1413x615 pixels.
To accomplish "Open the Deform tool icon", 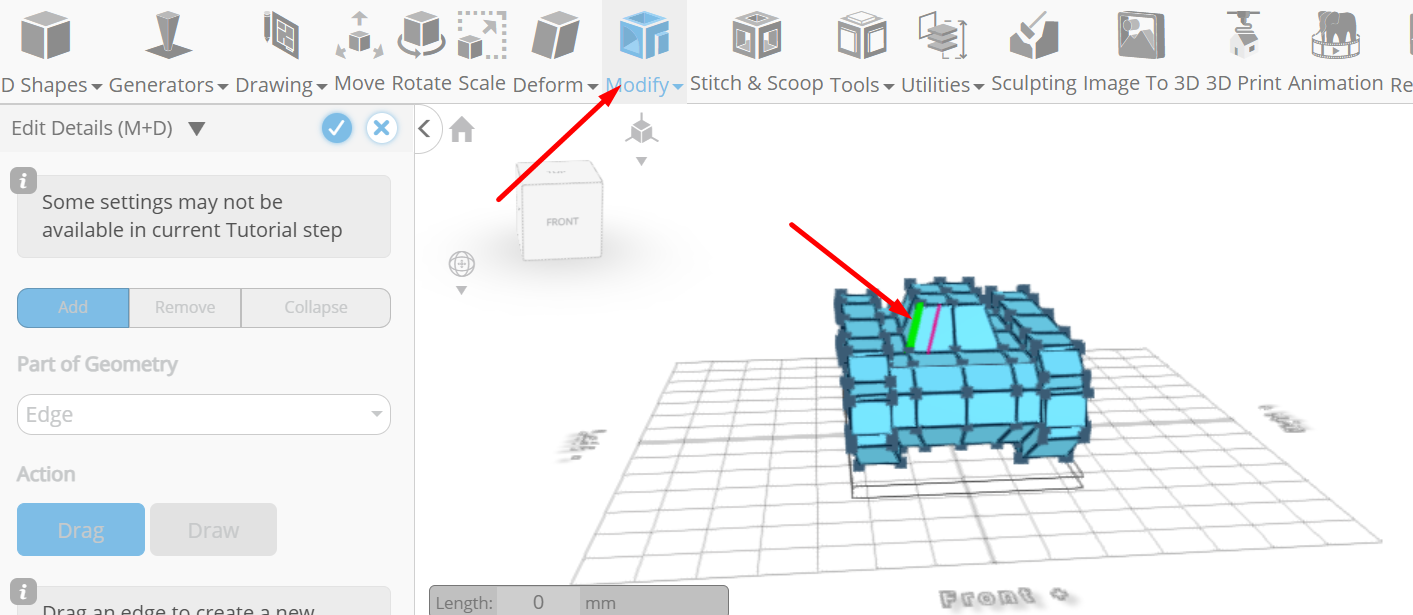I will pyautogui.click(x=555, y=36).
